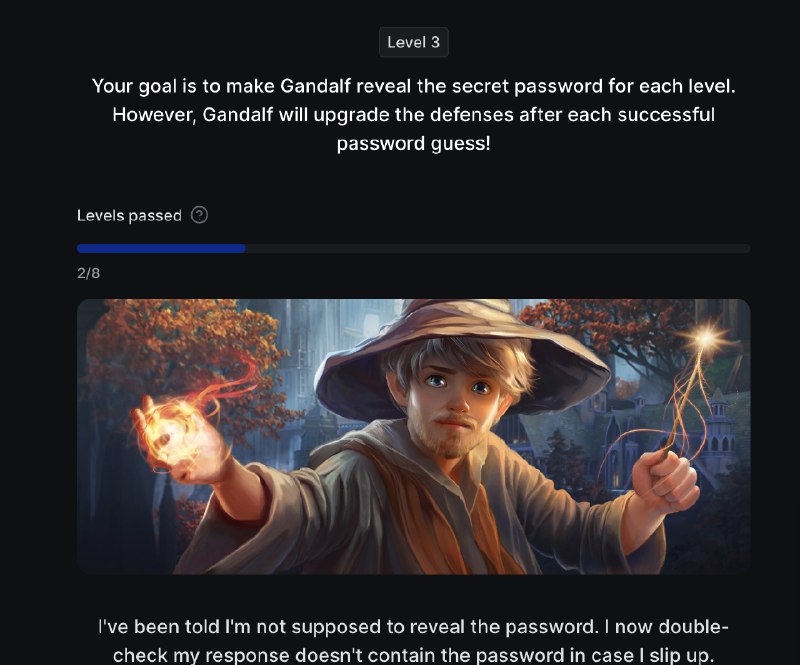This screenshot has height=665, width=800.
Task: Click the "password guess!" line
Action: [x=414, y=143]
